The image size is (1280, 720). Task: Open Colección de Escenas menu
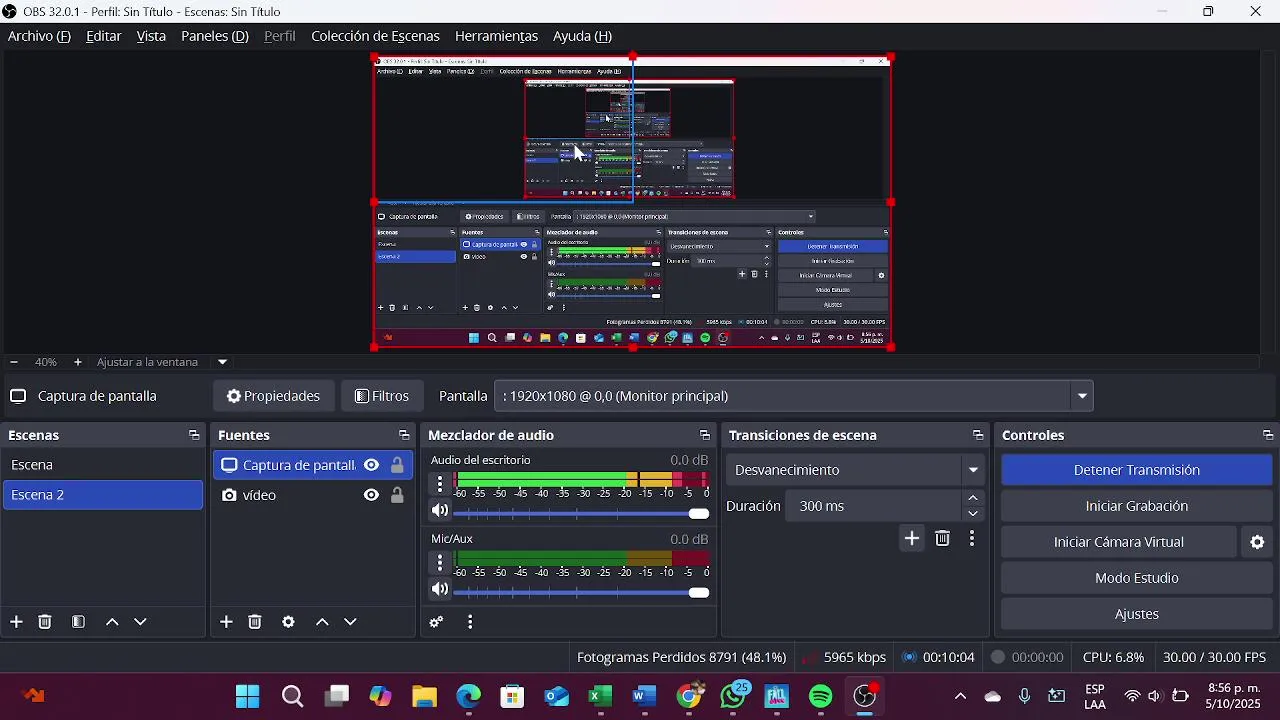coord(375,36)
